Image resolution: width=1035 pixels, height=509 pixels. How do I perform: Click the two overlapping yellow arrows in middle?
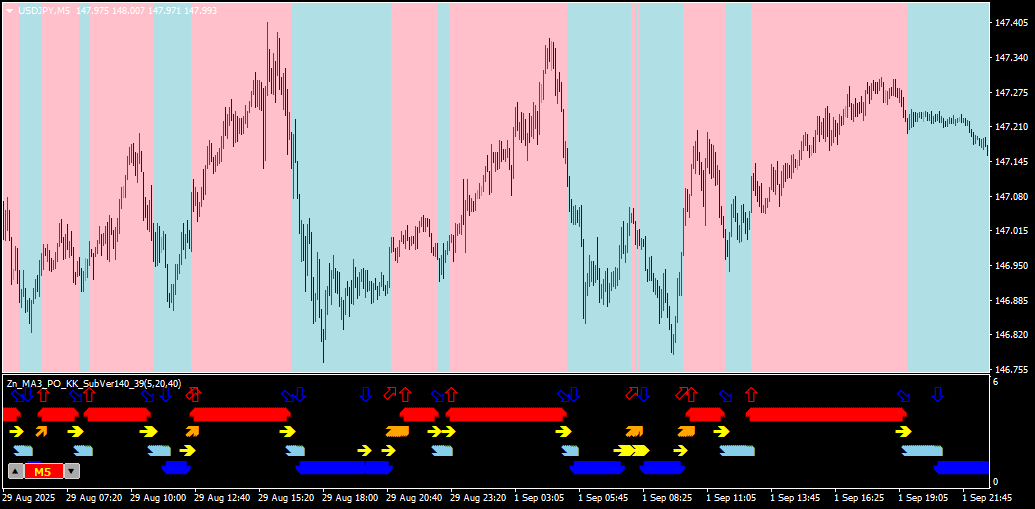pos(632,450)
